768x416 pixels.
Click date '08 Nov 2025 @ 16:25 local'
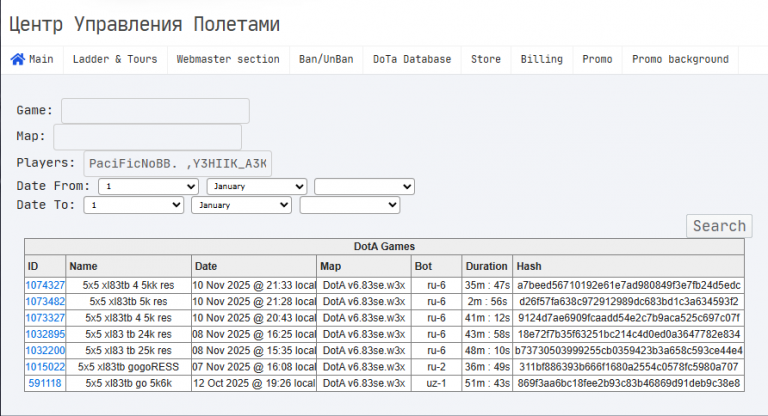254,334
